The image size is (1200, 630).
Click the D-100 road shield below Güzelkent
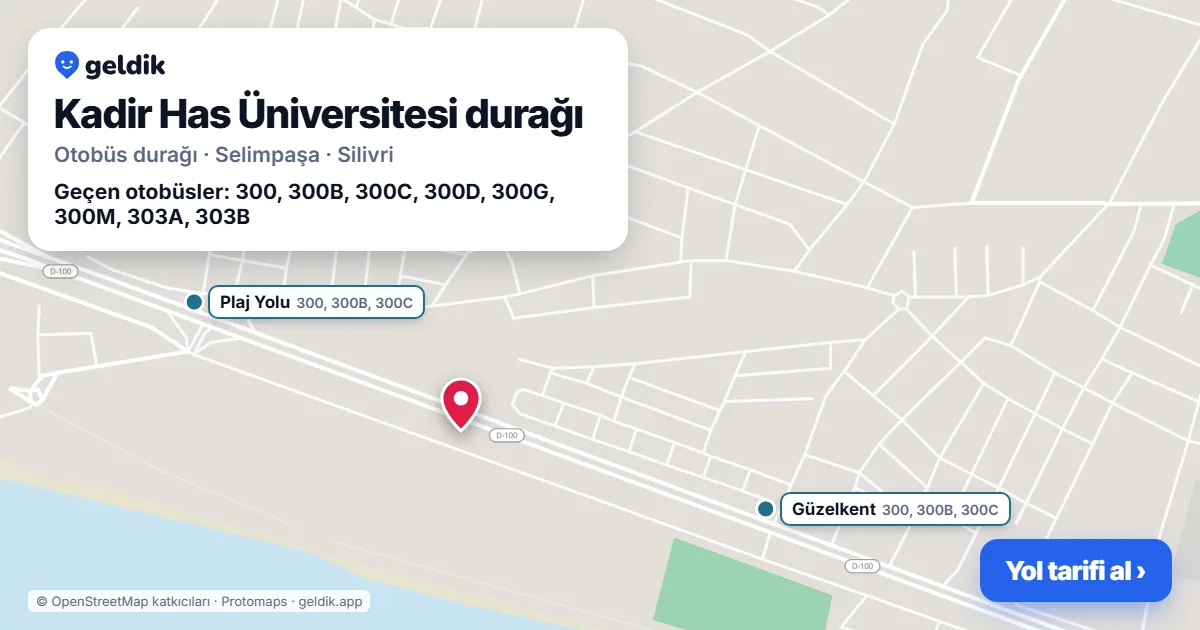pyautogui.click(x=862, y=566)
